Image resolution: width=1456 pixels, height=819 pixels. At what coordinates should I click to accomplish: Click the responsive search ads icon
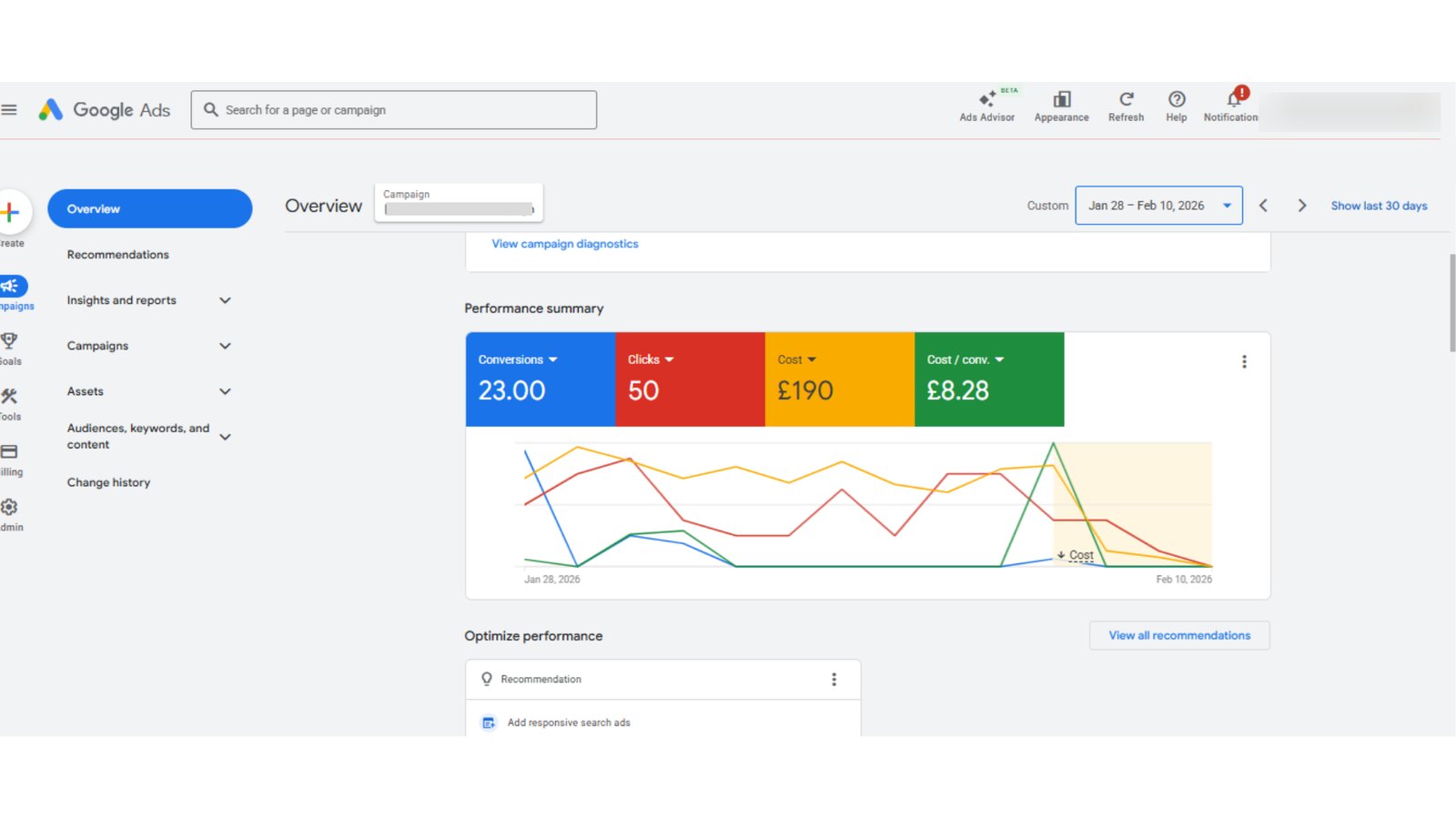[489, 723]
